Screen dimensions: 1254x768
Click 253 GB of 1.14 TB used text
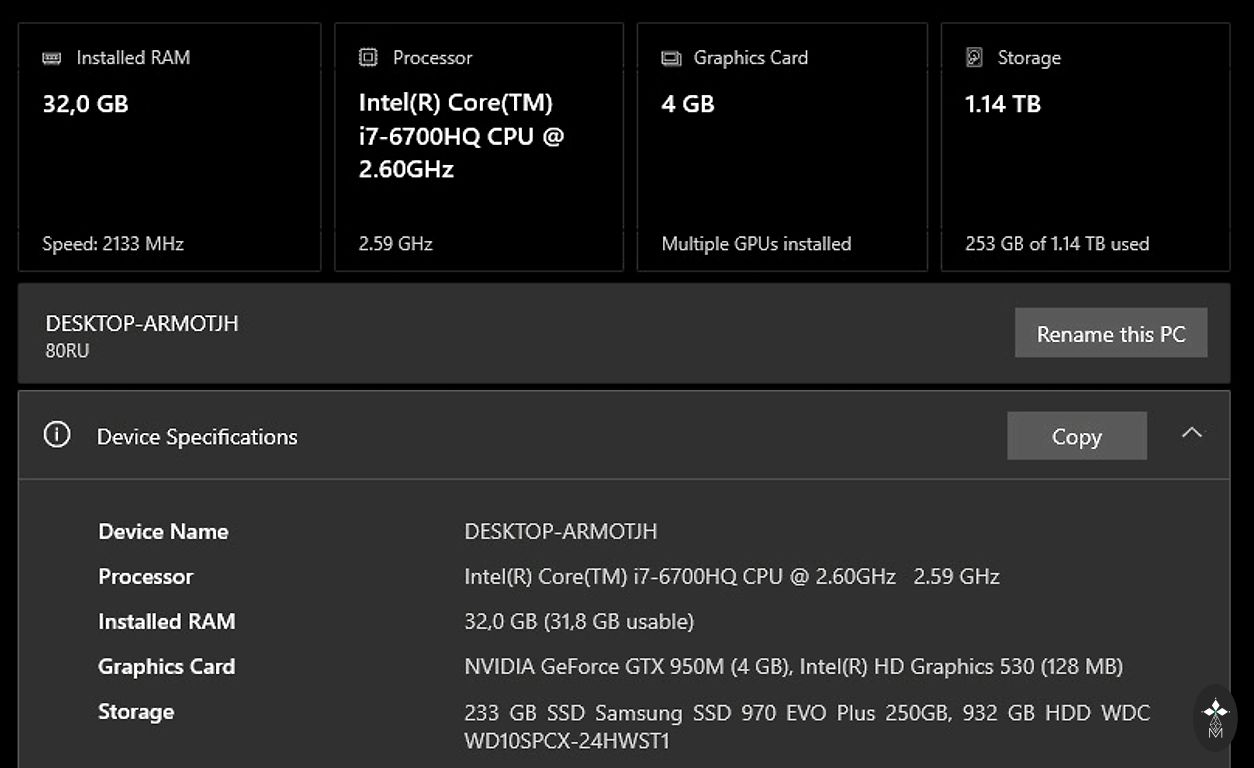tap(1057, 244)
